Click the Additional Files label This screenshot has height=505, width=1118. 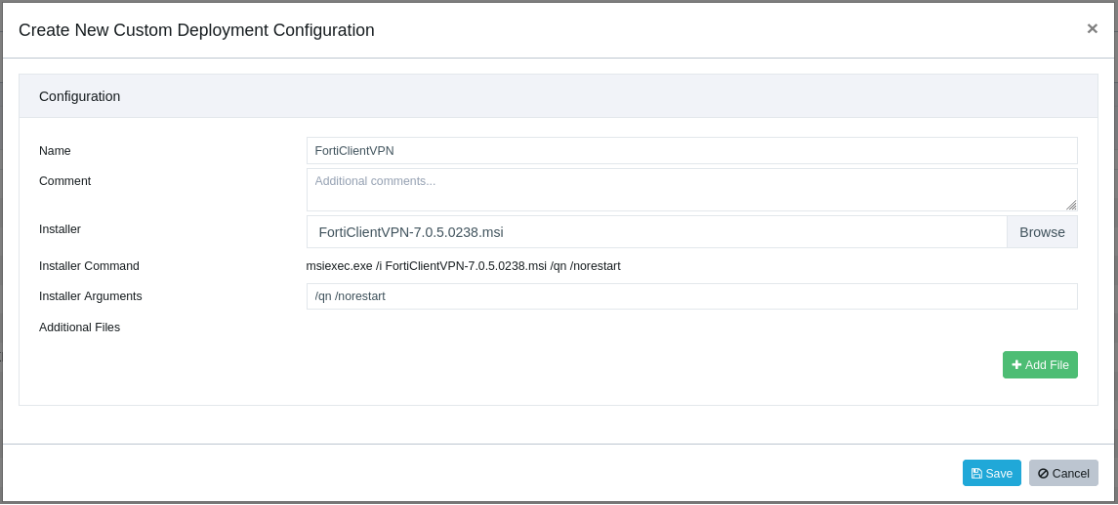click(x=79, y=327)
